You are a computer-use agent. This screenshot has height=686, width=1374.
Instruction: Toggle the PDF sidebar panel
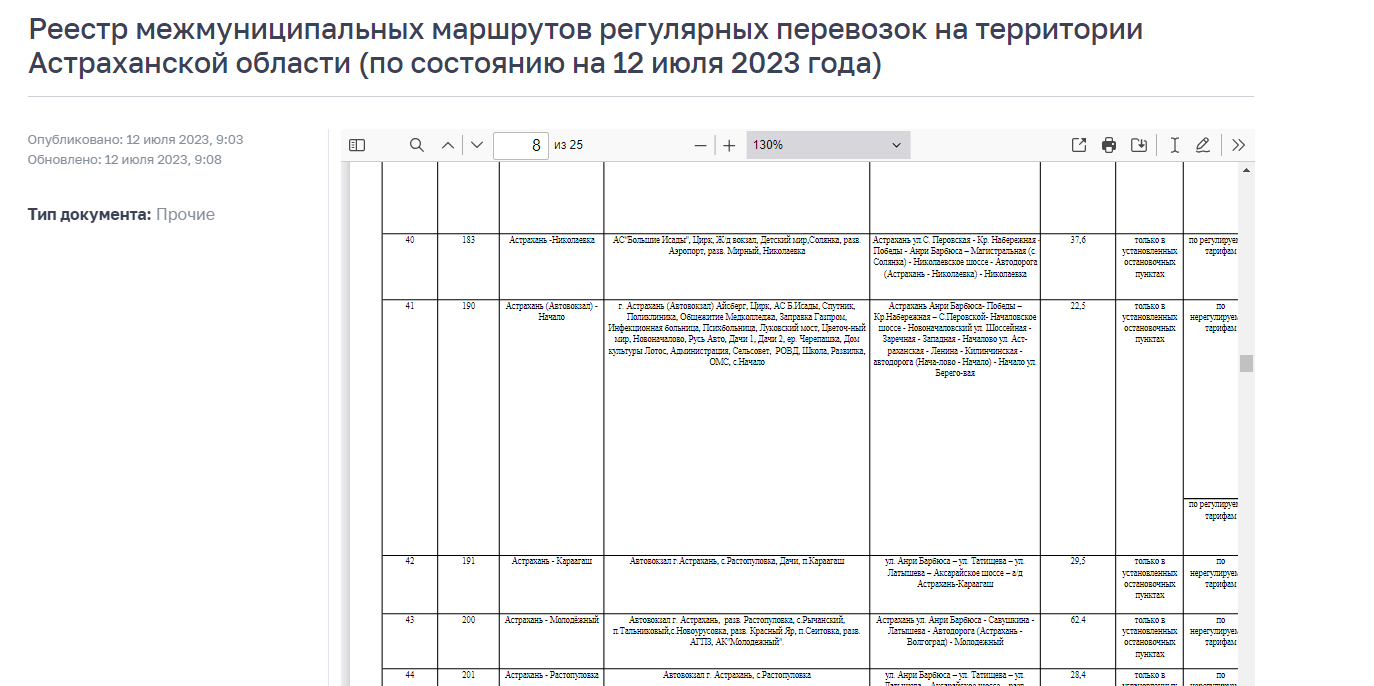(x=357, y=145)
